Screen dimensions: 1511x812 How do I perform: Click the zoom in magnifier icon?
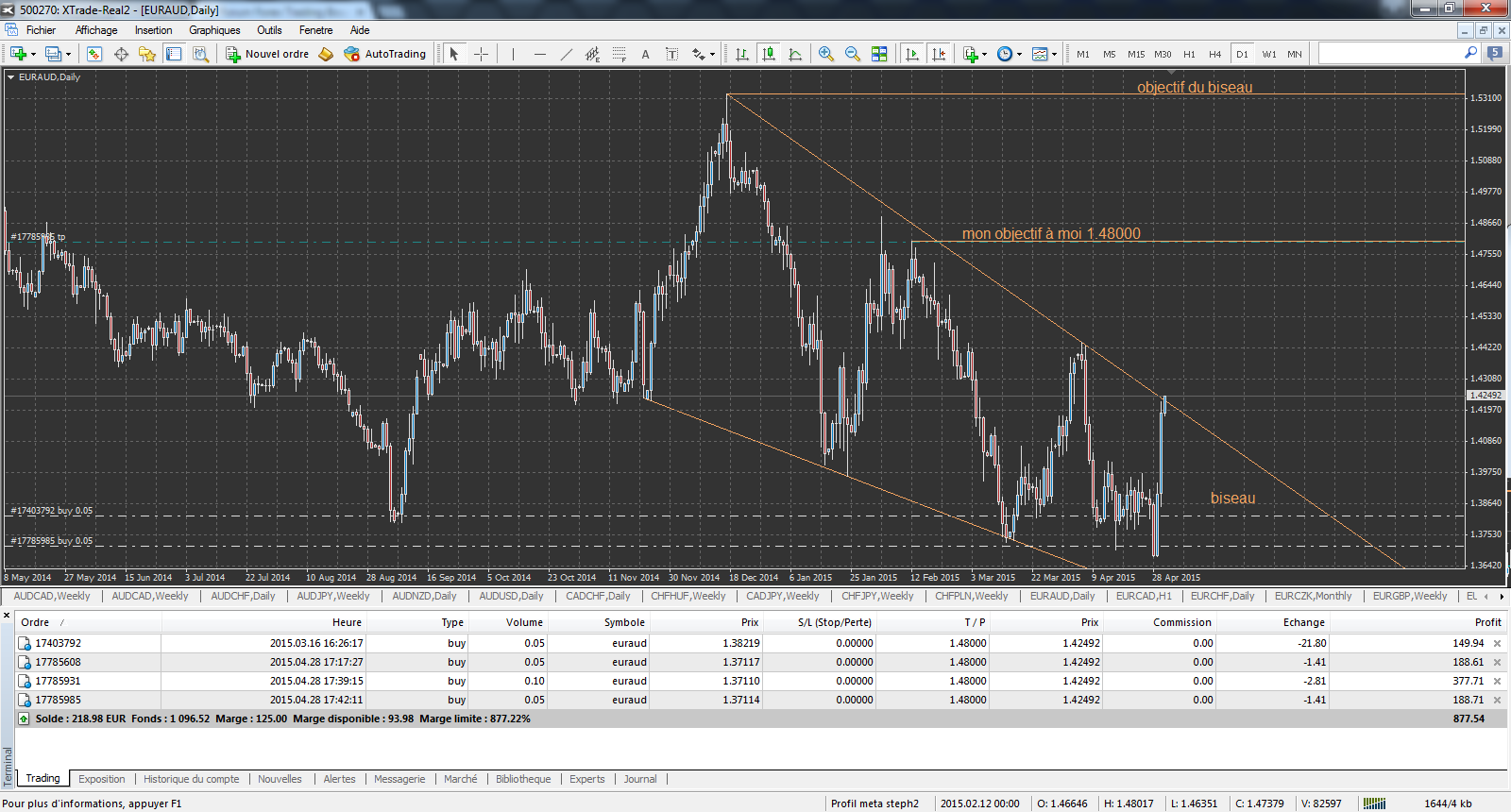click(x=826, y=54)
